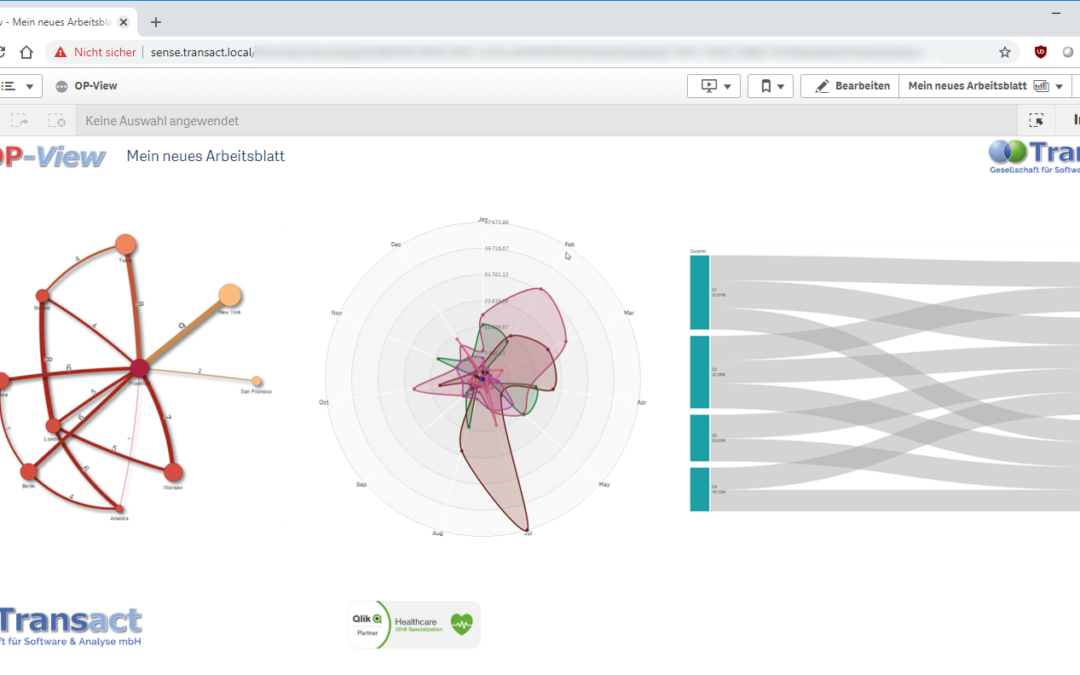Open the smart search selection tool icon

1037,121
